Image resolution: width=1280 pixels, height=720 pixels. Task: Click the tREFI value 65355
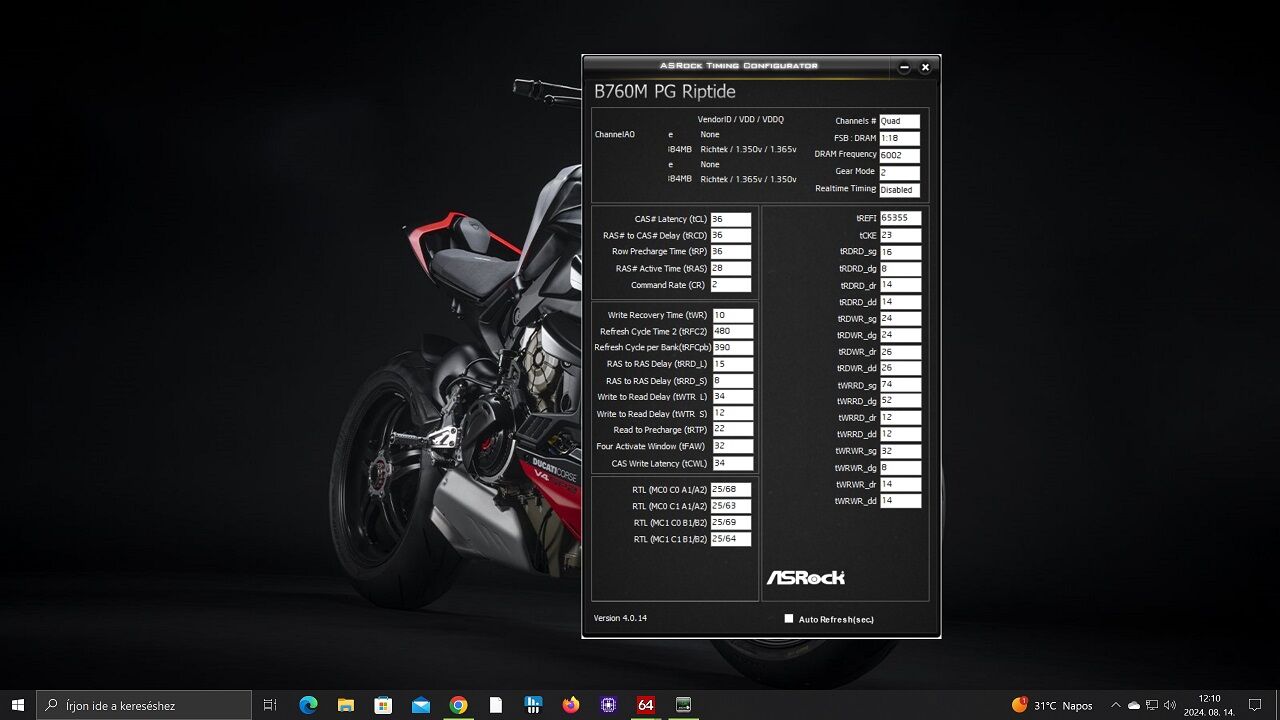(901, 218)
